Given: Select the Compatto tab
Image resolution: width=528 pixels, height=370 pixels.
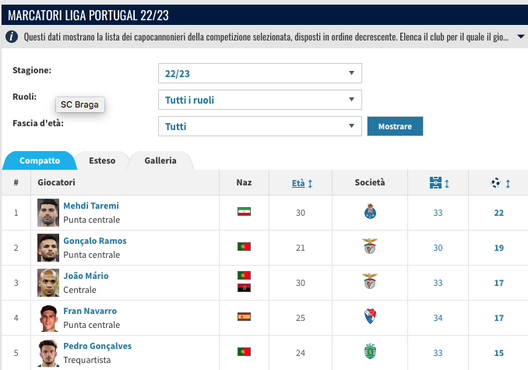Looking at the screenshot, I should 39,161.
